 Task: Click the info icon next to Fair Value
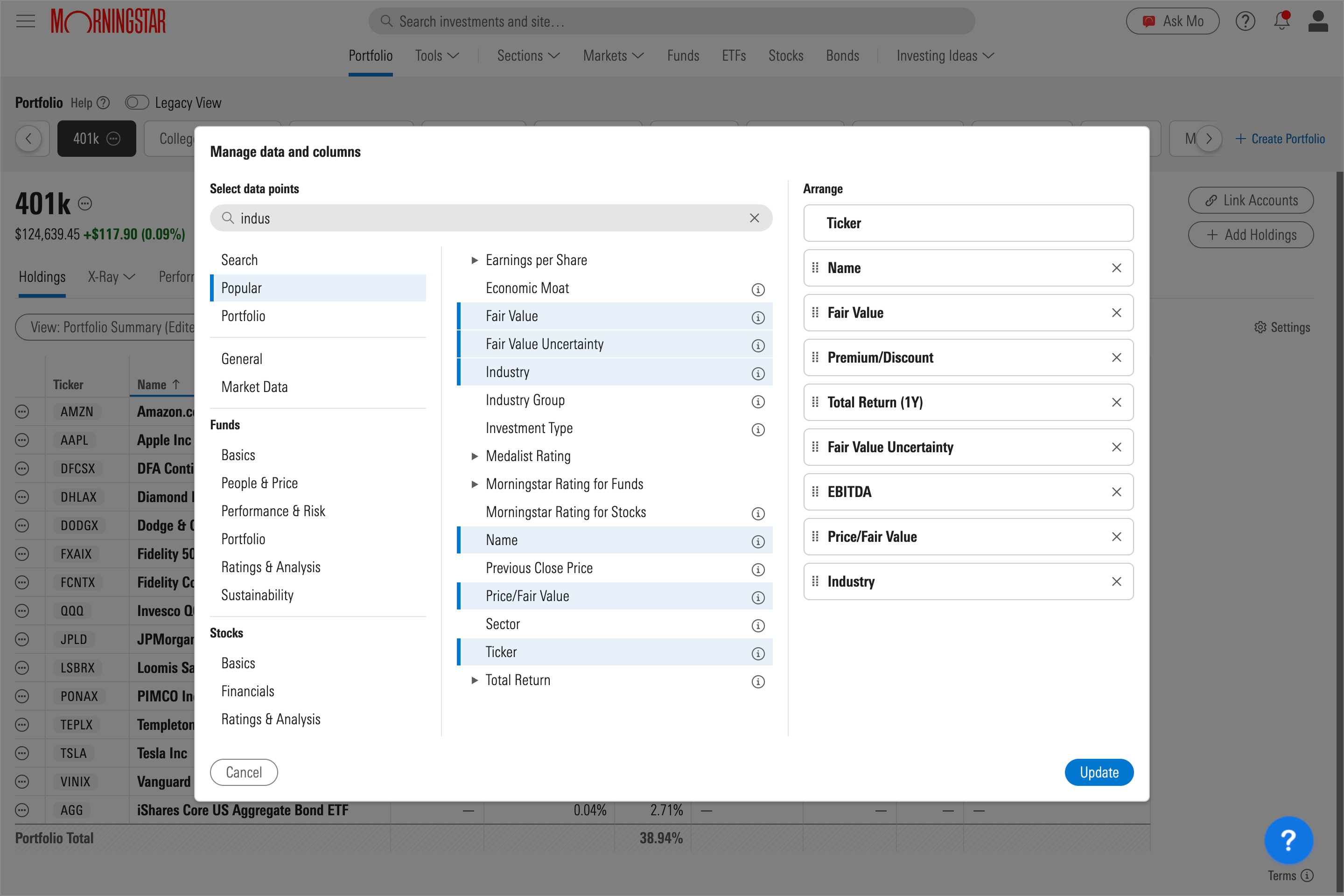[758, 317]
